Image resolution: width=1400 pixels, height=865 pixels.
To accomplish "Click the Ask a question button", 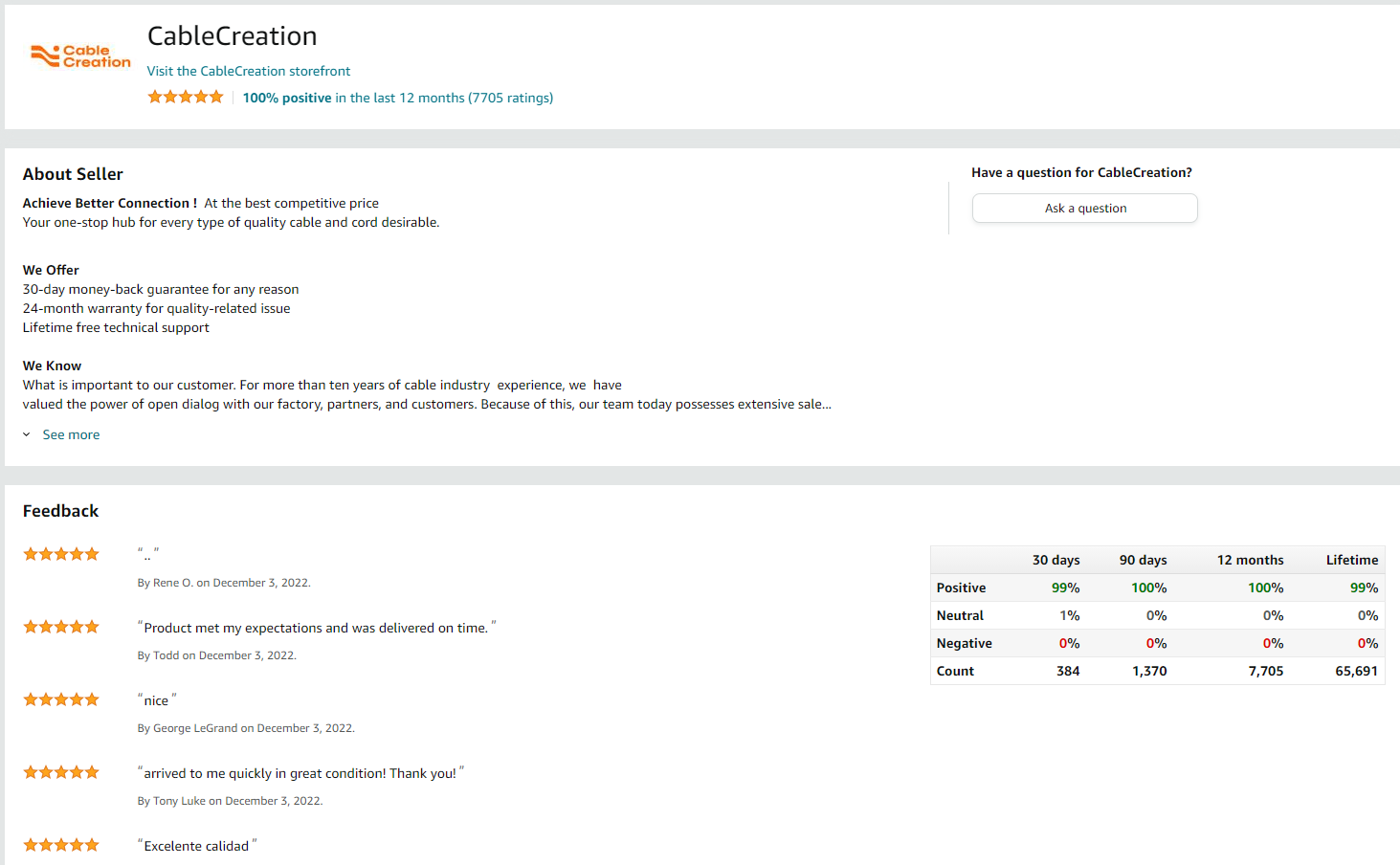I will click(x=1084, y=208).
